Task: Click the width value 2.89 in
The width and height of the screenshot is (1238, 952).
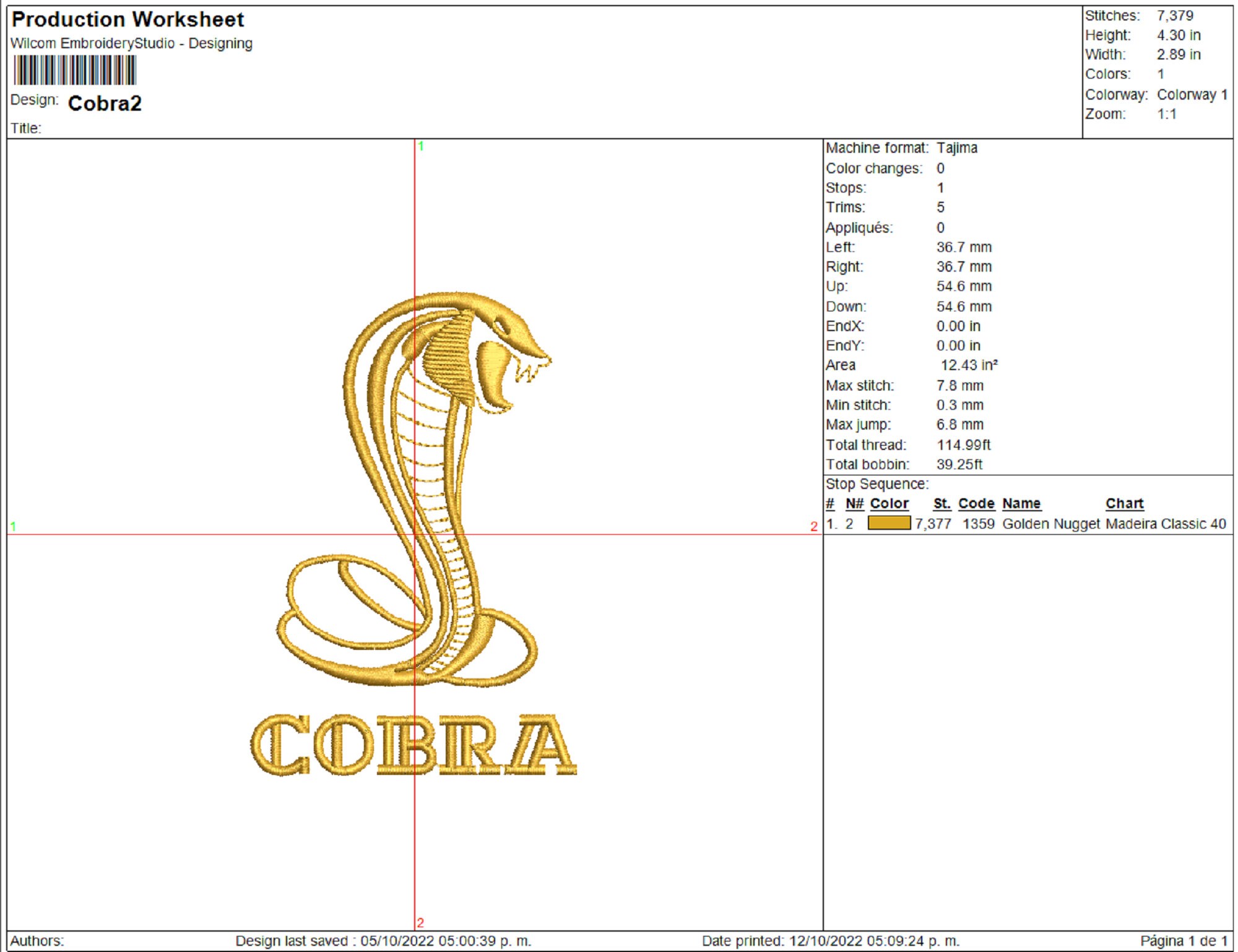Action: tap(1179, 54)
